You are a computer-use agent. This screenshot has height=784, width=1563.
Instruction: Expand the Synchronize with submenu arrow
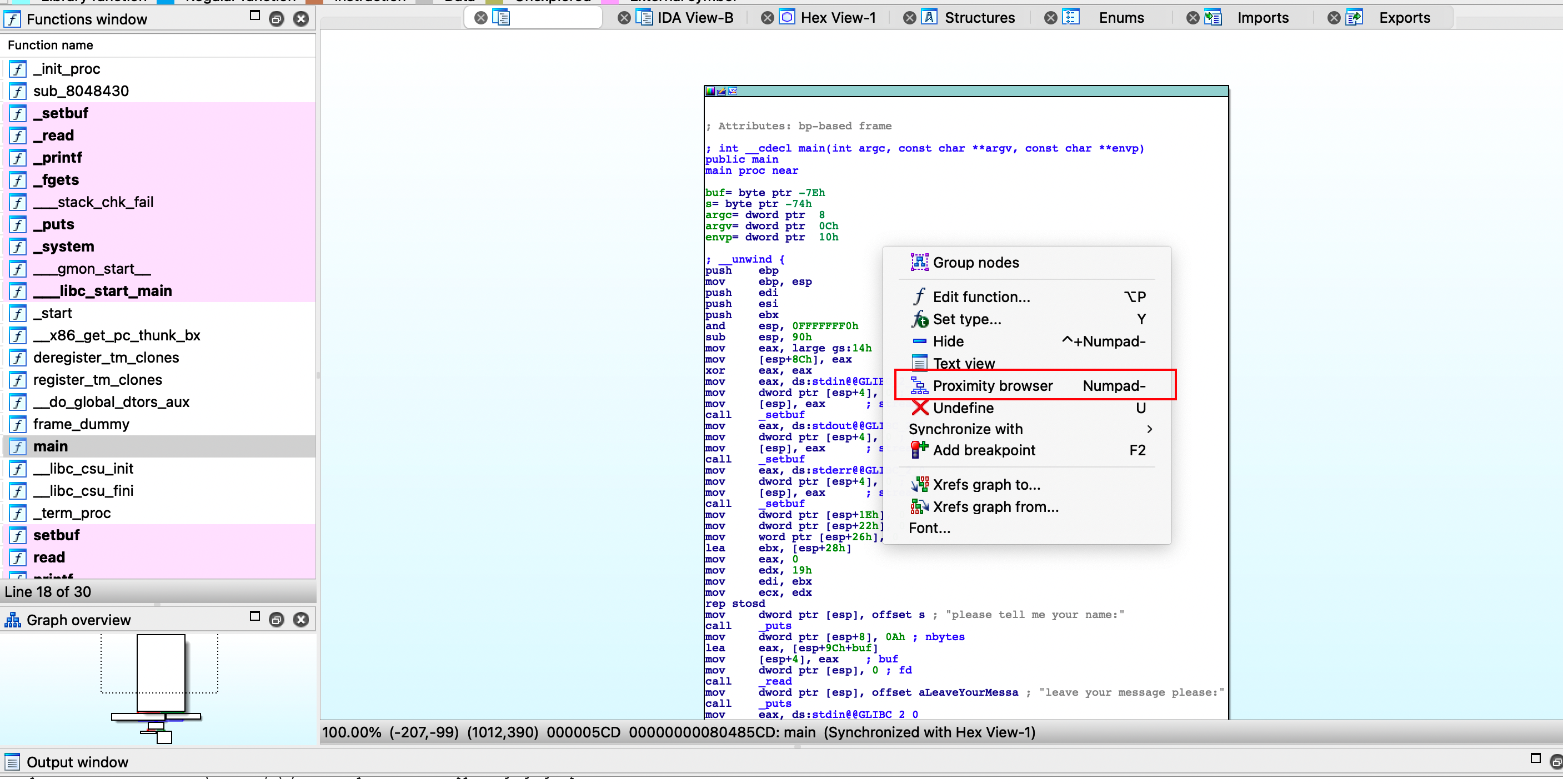(1149, 429)
